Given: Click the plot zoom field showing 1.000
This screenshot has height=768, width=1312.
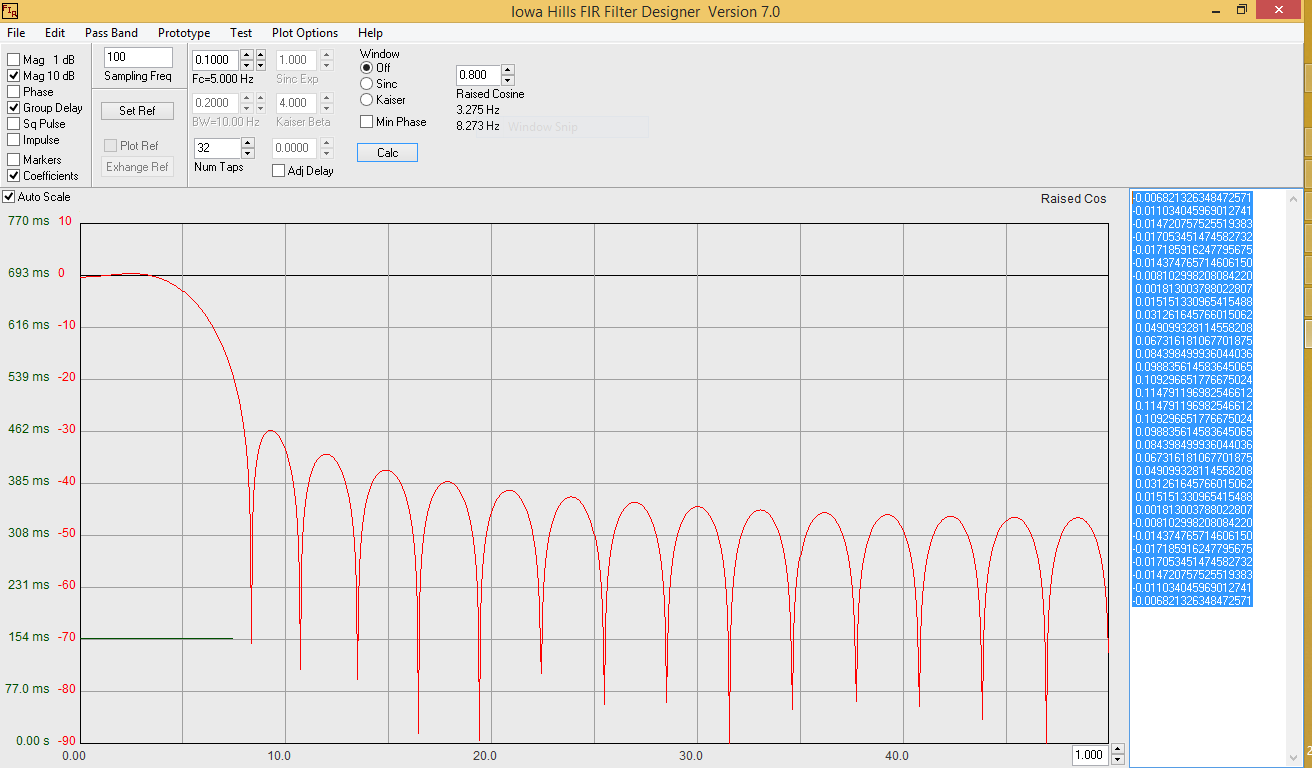Looking at the screenshot, I should pos(1089,755).
